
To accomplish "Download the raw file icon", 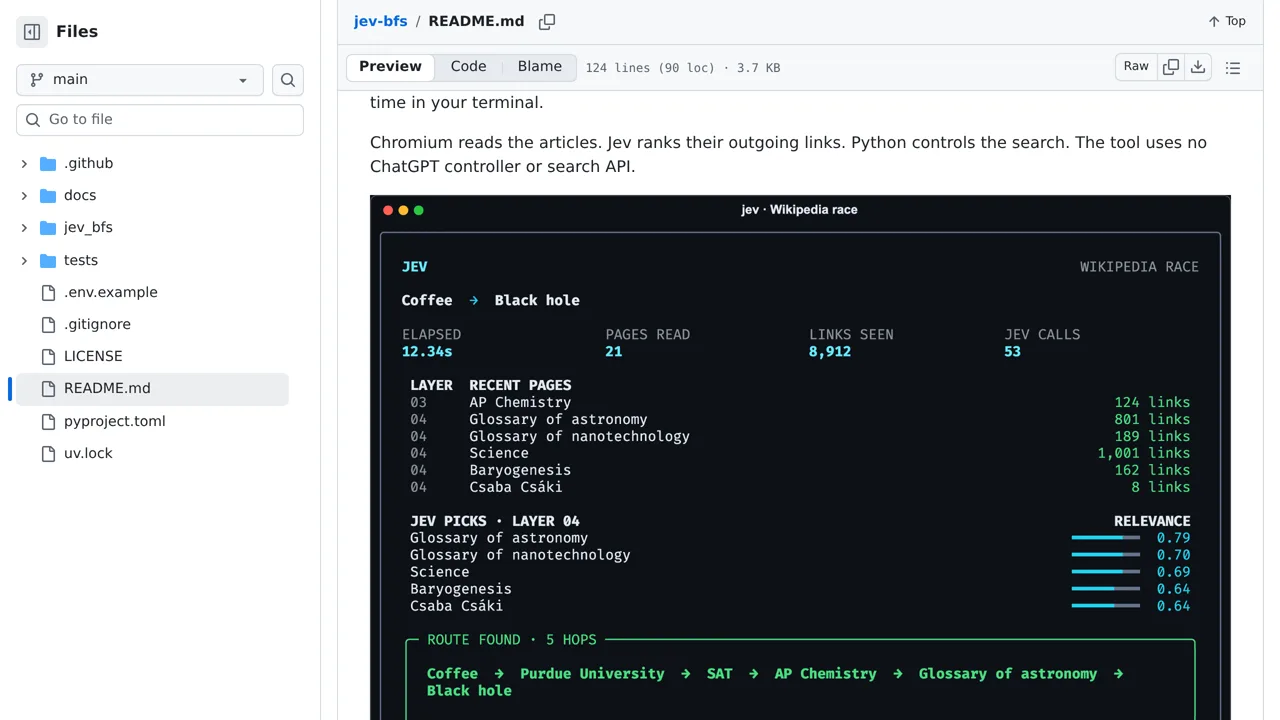I will 1198,67.
